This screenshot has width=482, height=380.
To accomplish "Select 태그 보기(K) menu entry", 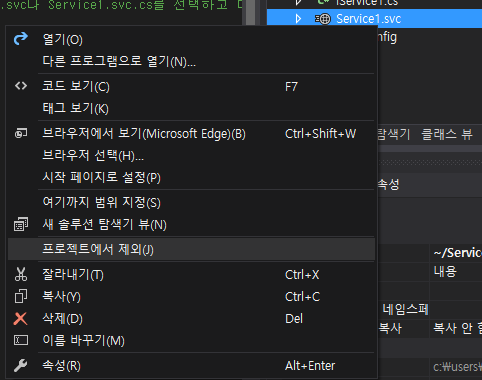I will tap(191, 108).
